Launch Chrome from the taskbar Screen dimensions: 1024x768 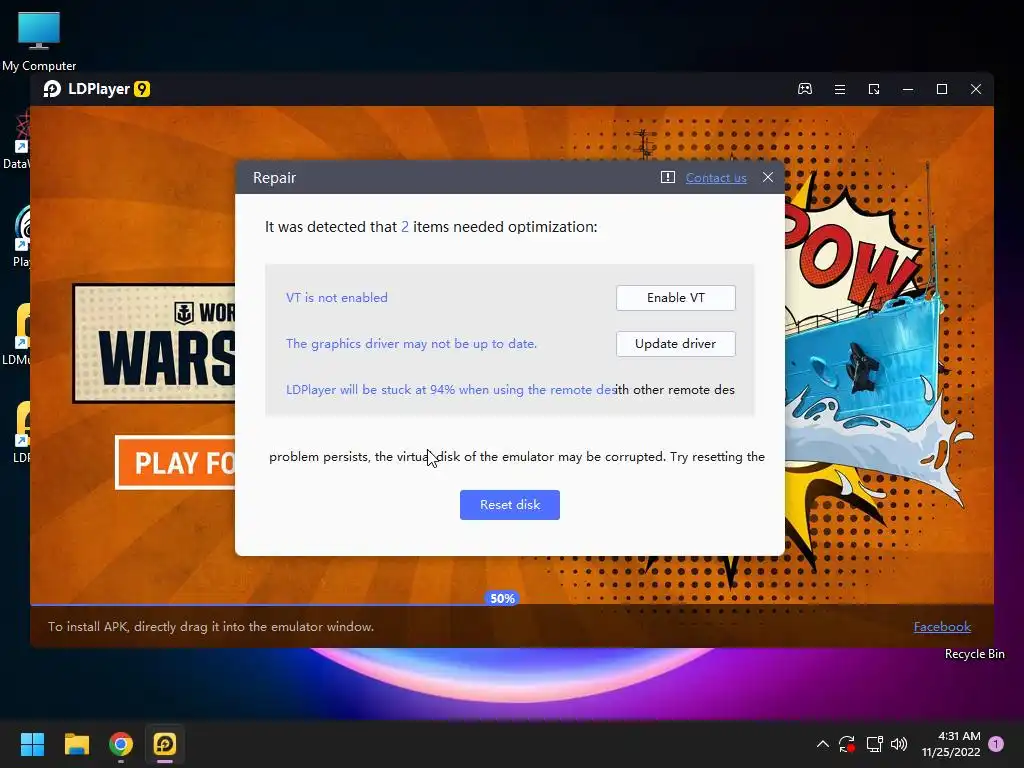click(121, 744)
